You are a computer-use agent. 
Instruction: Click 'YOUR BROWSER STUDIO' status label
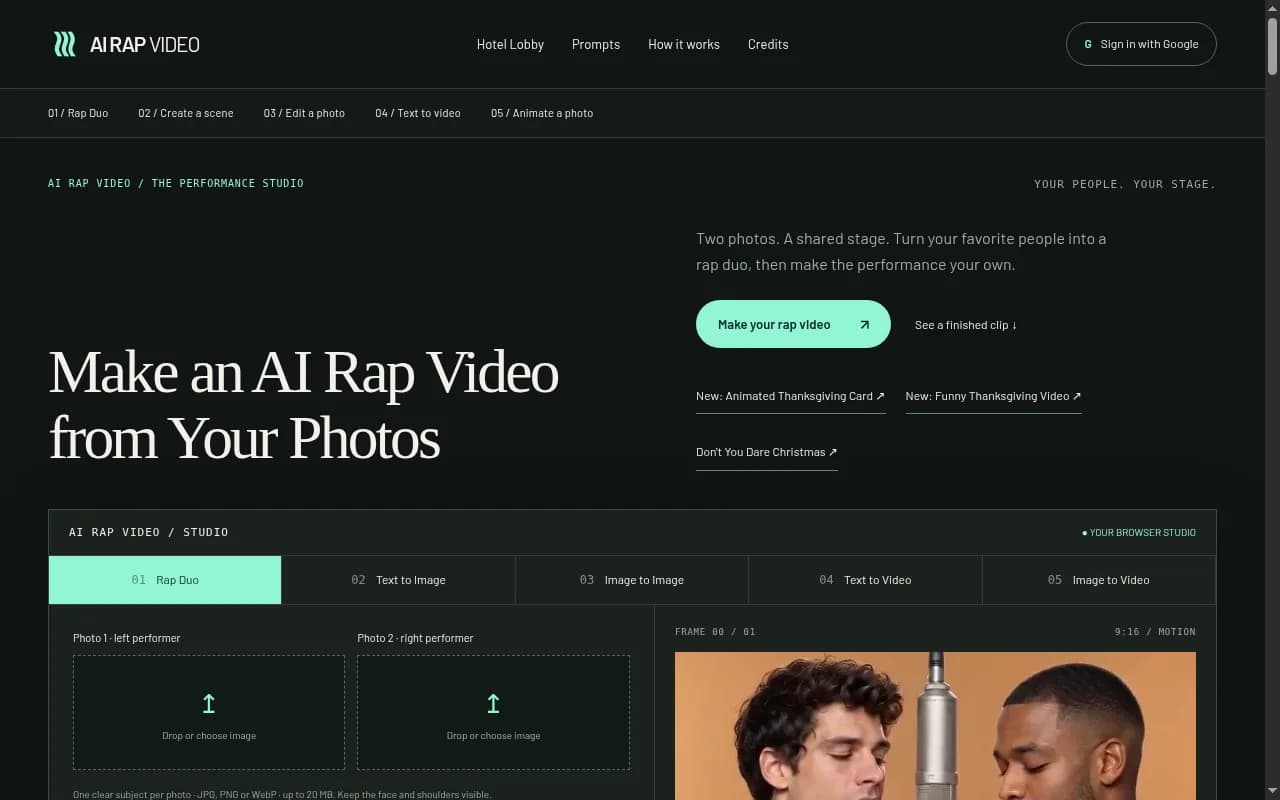pyautogui.click(x=1139, y=532)
